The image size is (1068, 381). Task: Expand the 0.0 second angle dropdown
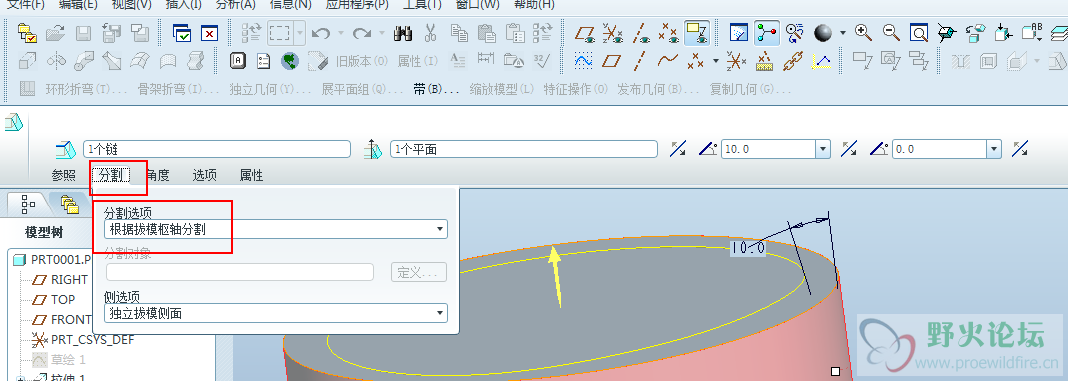point(994,149)
